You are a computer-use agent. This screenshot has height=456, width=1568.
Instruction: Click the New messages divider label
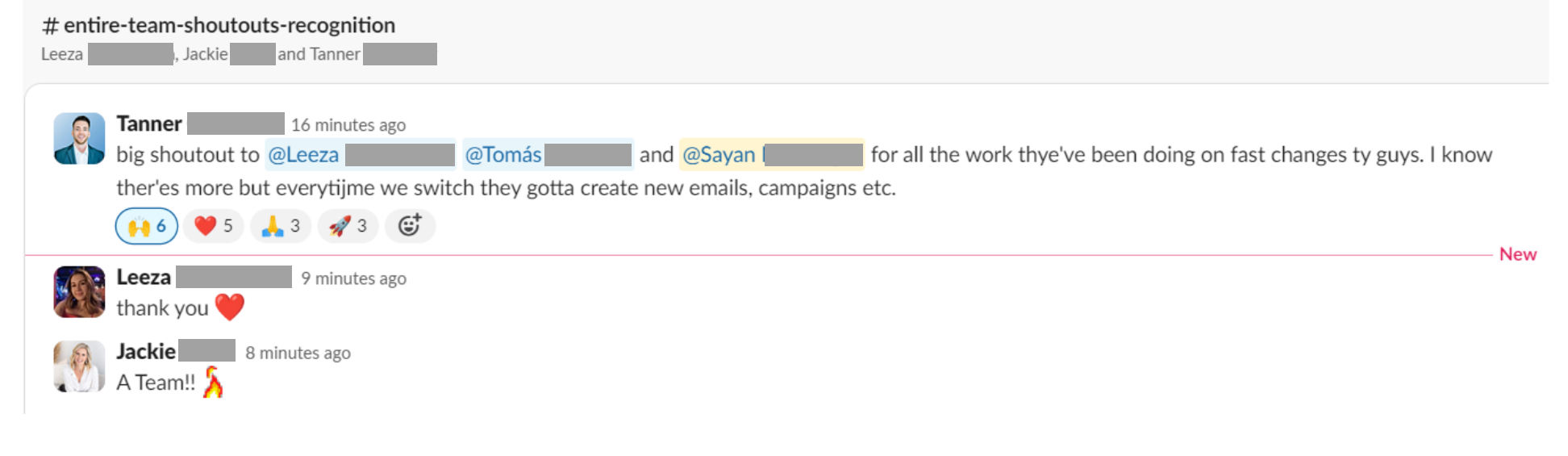point(1518,254)
